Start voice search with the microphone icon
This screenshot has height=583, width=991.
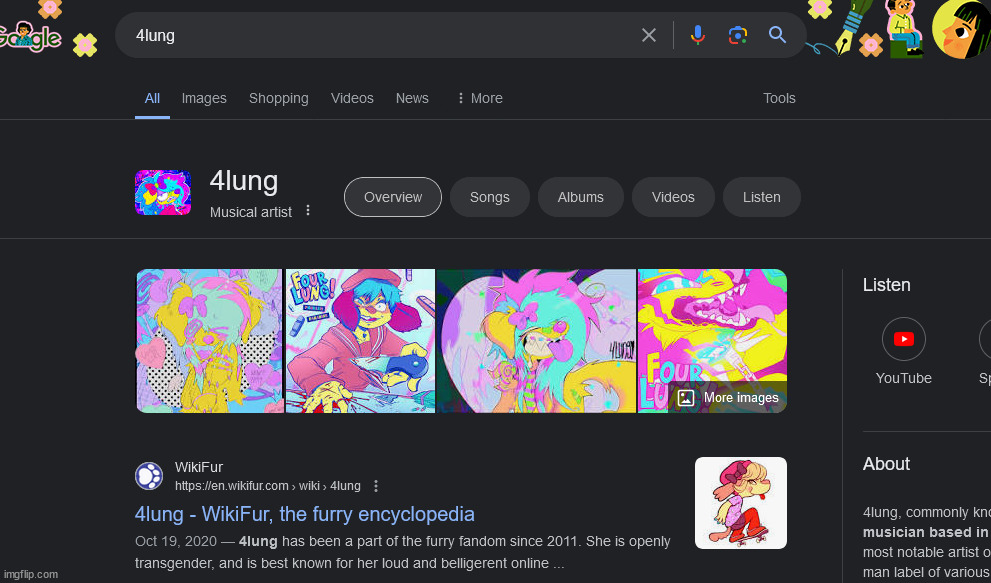[x=697, y=36]
